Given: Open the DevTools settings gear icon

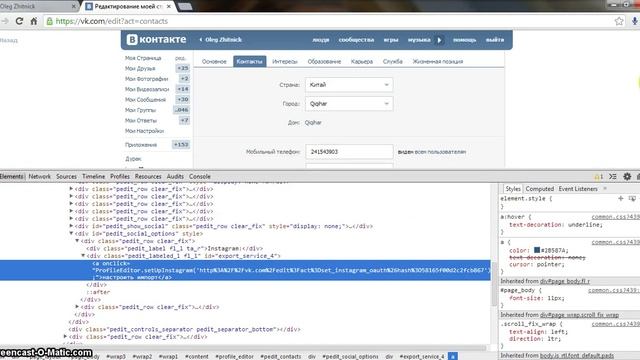Looking at the screenshot, I should [627, 176].
